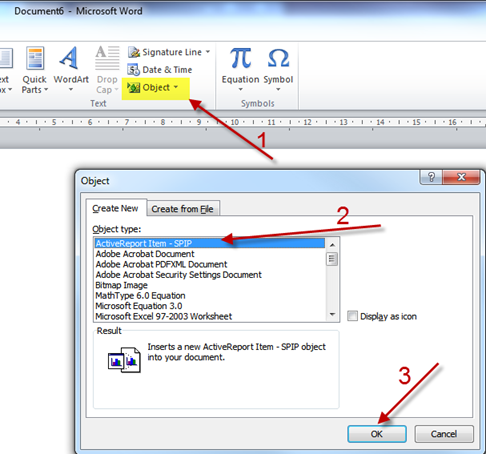Viewport: 486px width, 454px height.
Task: Cancel the Object dialog
Action: click(444, 434)
